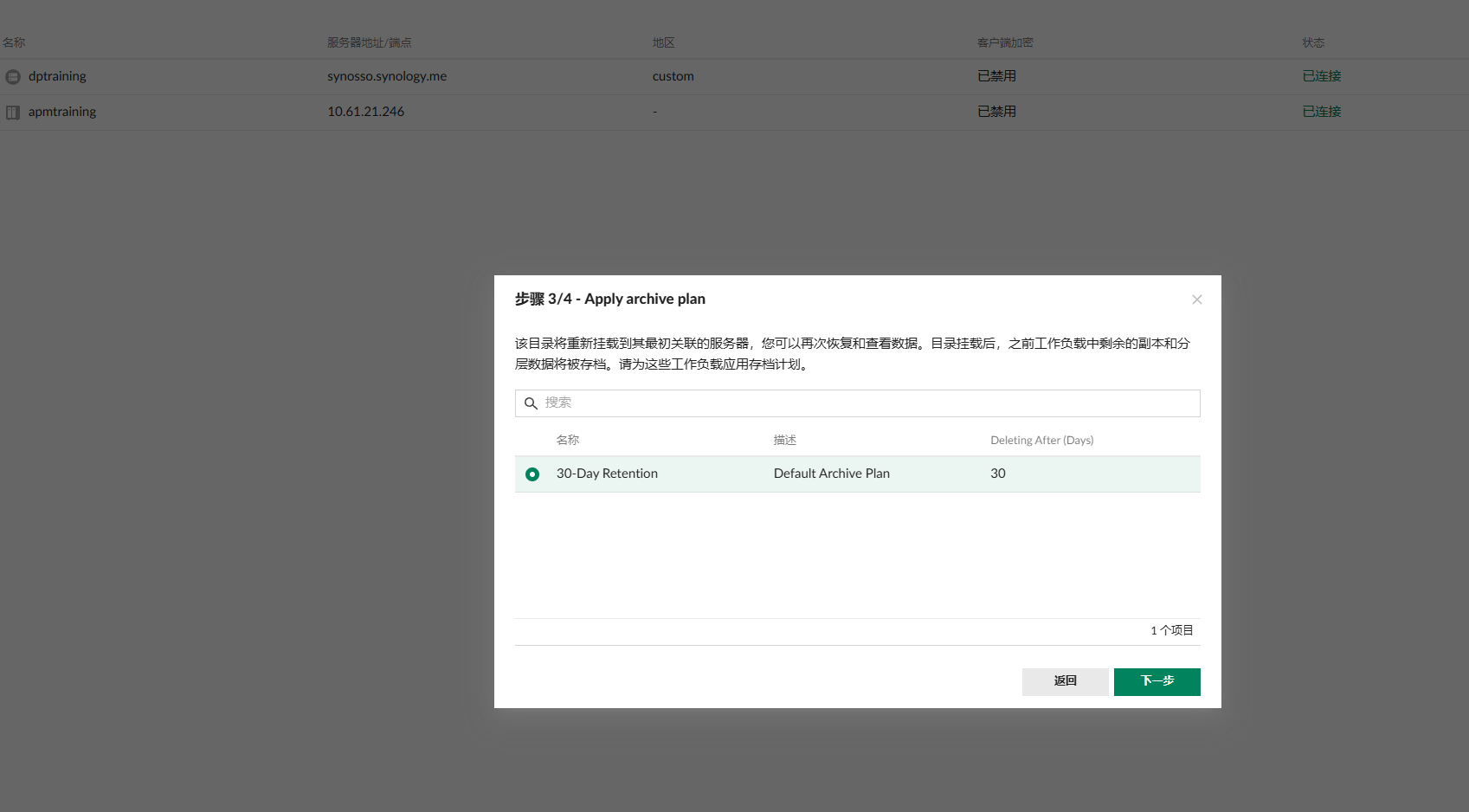Select the 30-Day Retention radio button
Screen dimensions: 1469x812
[x=532, y=474]
